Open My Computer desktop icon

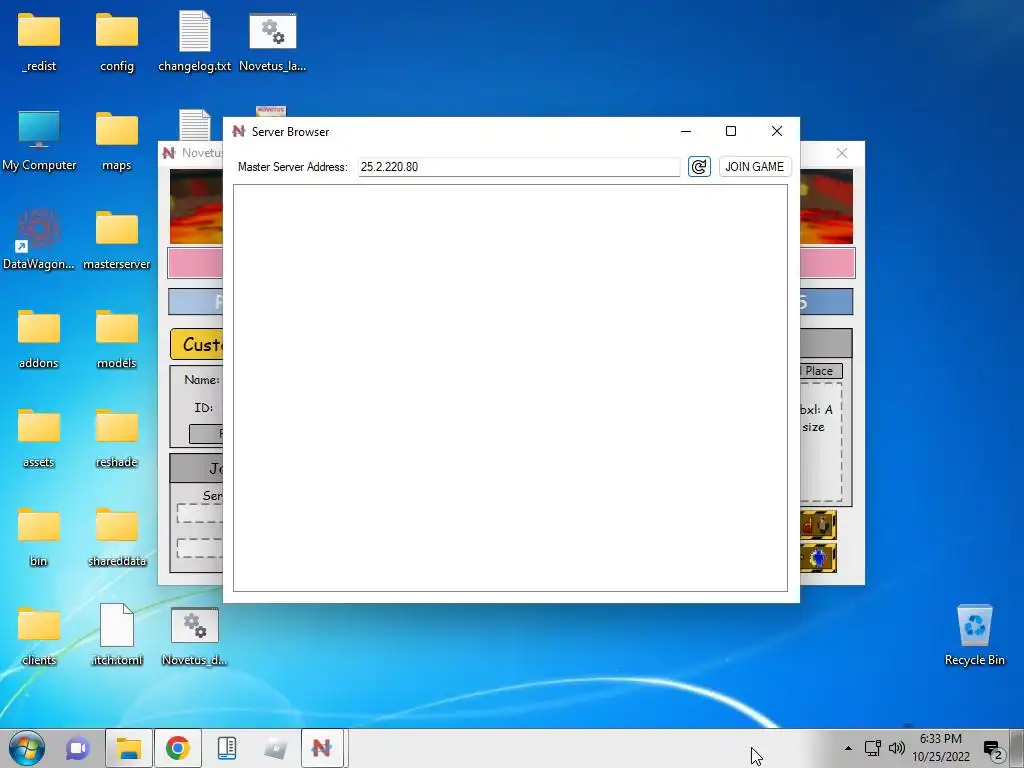[39, 140]
